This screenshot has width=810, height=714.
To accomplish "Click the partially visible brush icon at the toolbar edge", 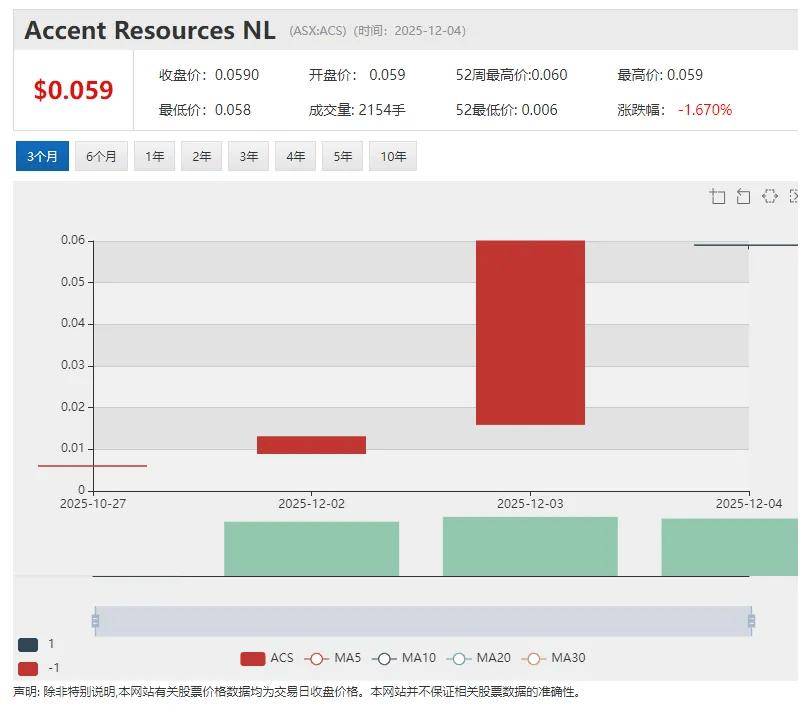I will coord(794,196).
